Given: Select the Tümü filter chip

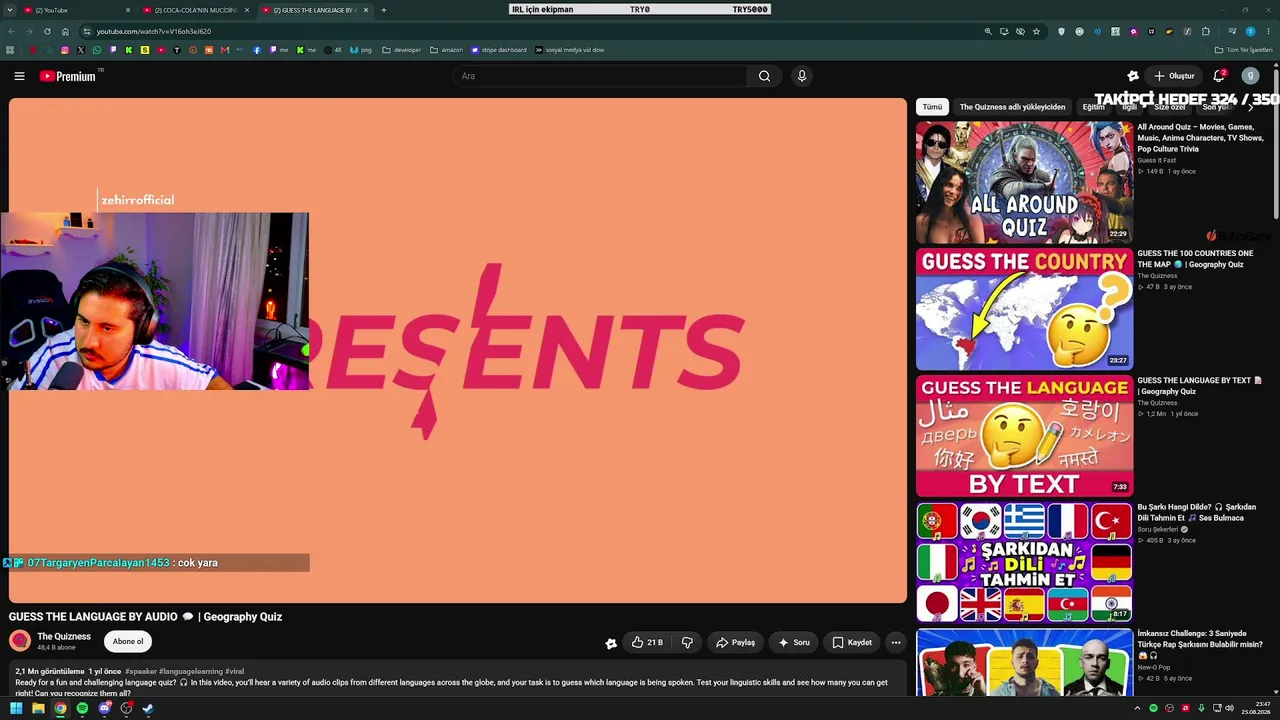Looking at the screenshot, I should (932, 107).
